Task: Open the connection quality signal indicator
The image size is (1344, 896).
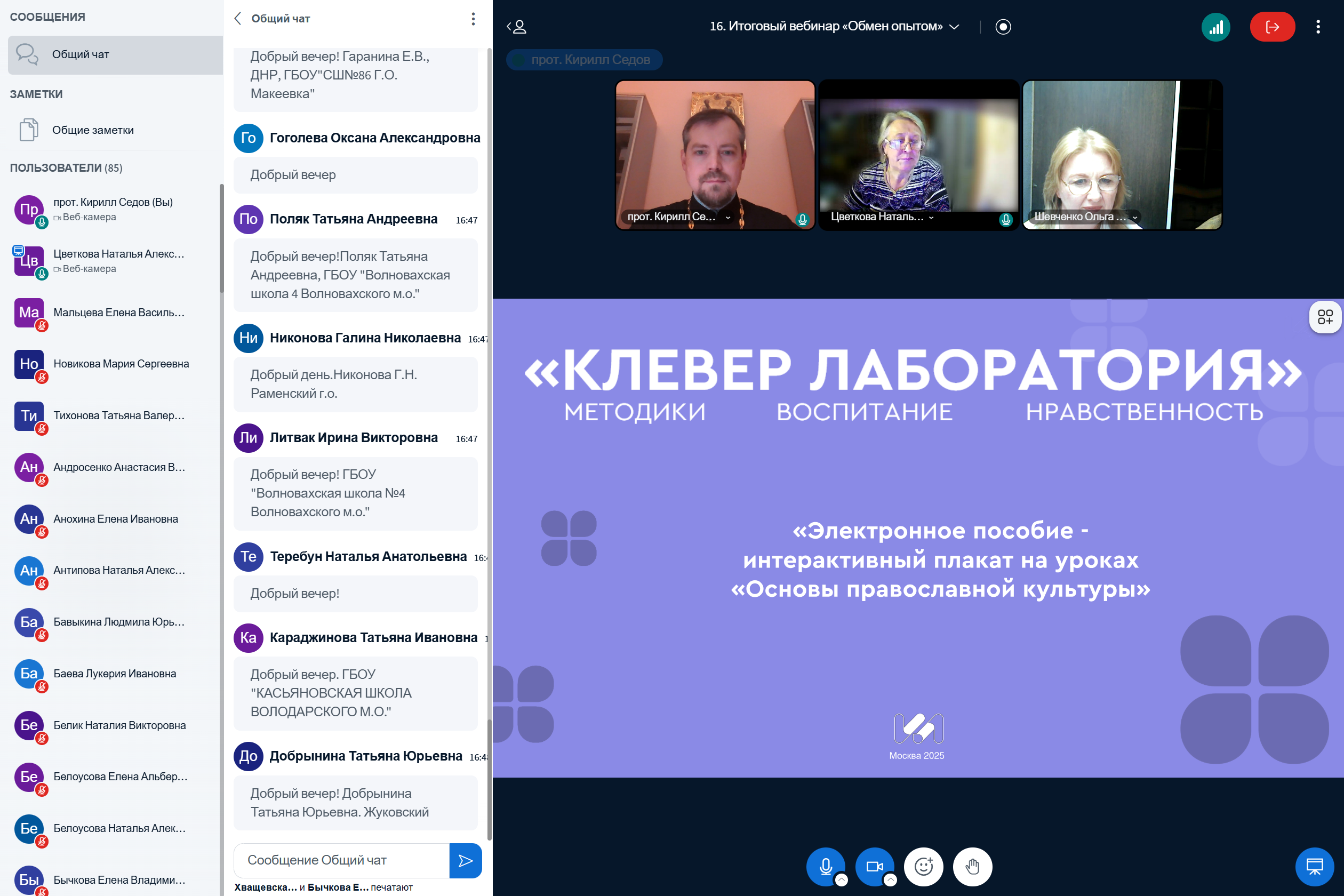Action: point(1215,27)
